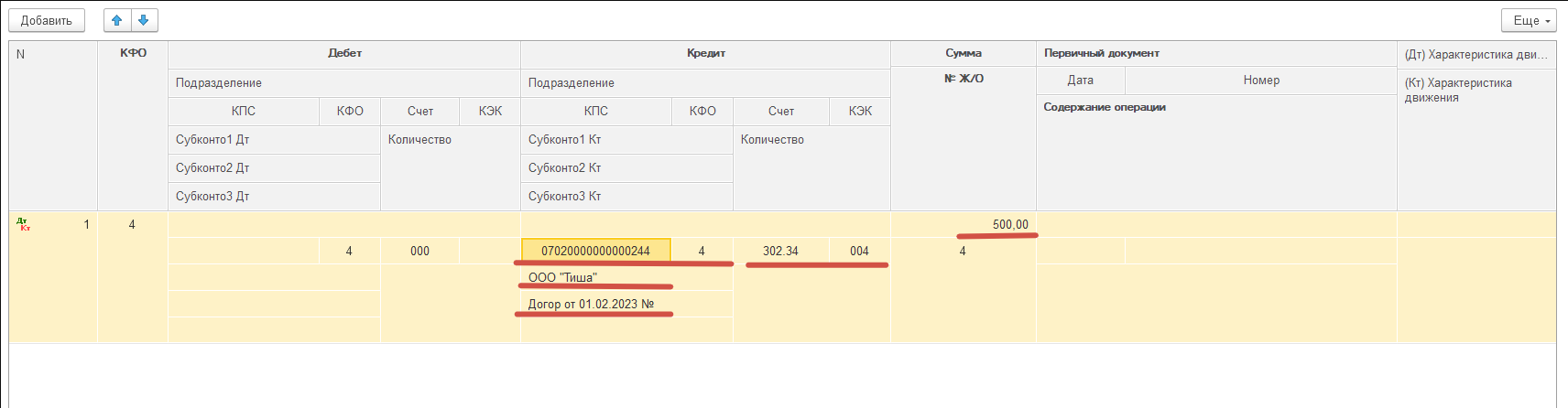Click the Кредит column header
The height and width of the screenshot is (408, 1568).
pos(705,53)
